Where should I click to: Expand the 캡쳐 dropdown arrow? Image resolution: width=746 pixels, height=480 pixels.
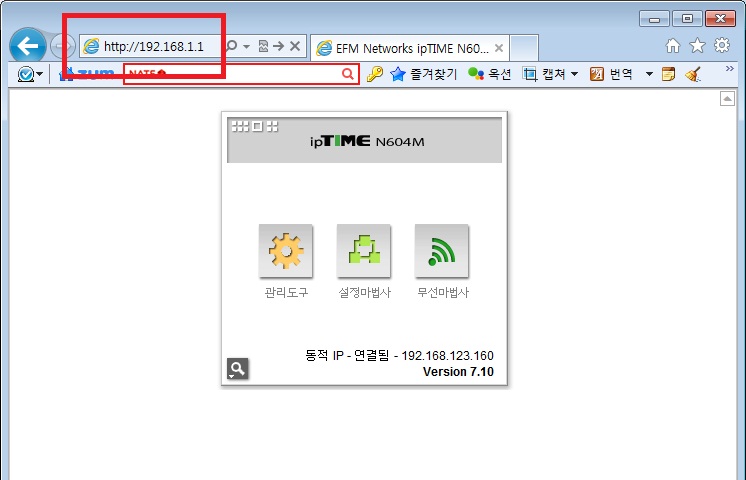(574, 74)
